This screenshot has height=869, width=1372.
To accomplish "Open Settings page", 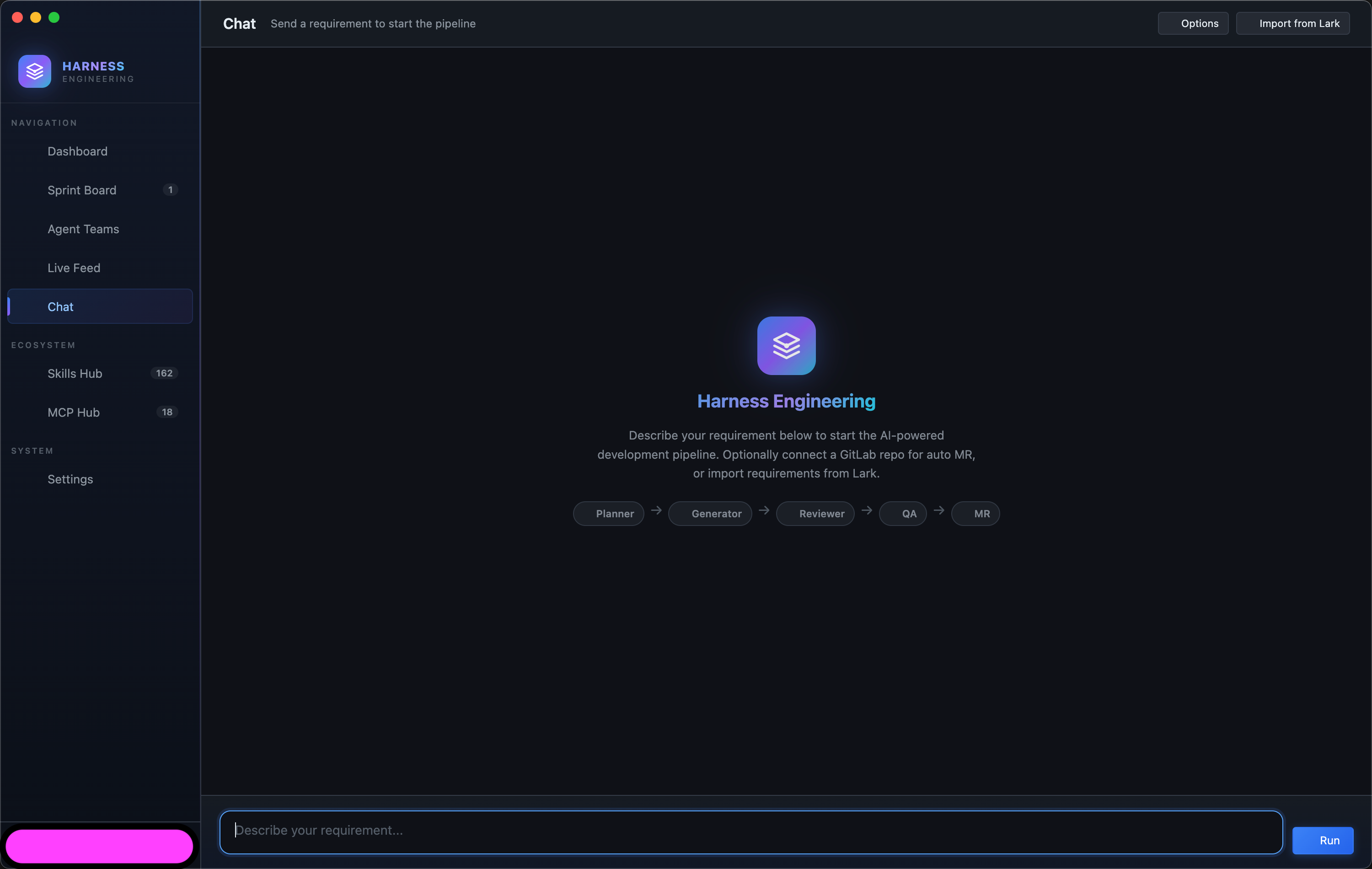I will click(100, 479).
